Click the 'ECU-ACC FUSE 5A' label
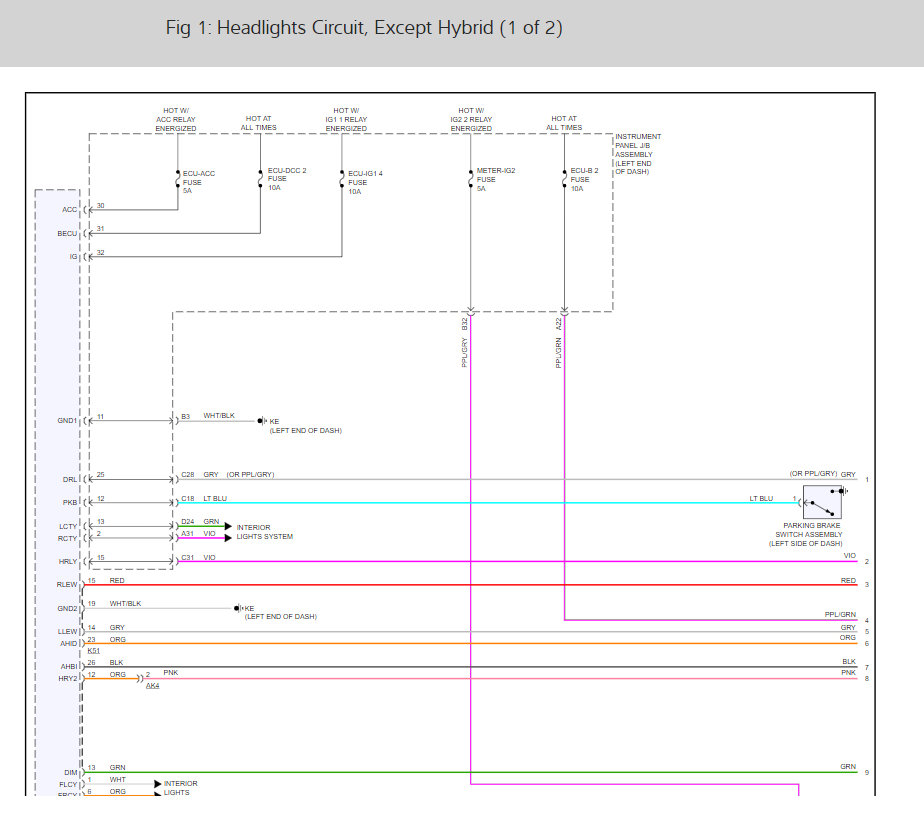This screenshot has width=924, height=815. point(199,182)
